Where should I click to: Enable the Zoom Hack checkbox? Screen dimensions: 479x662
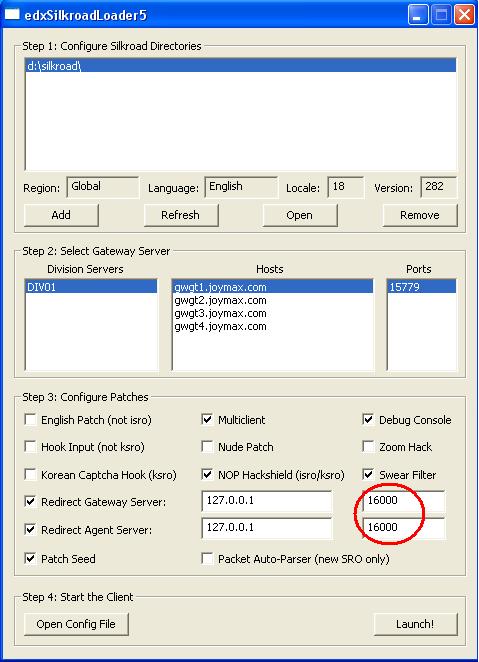pyautogui.click(x=368, y=447)
